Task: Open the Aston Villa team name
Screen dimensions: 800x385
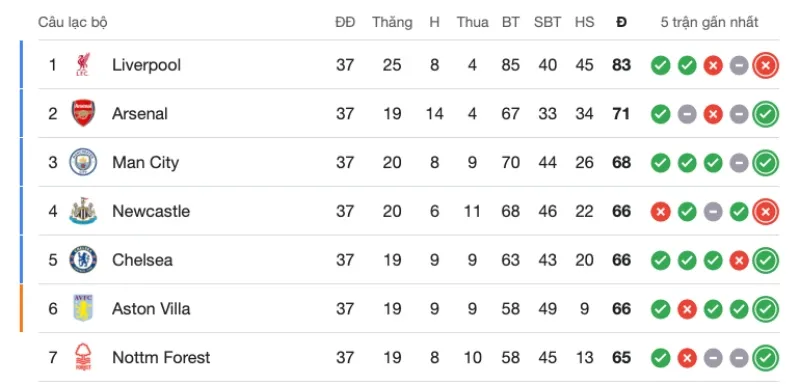Action: (151, 309)
